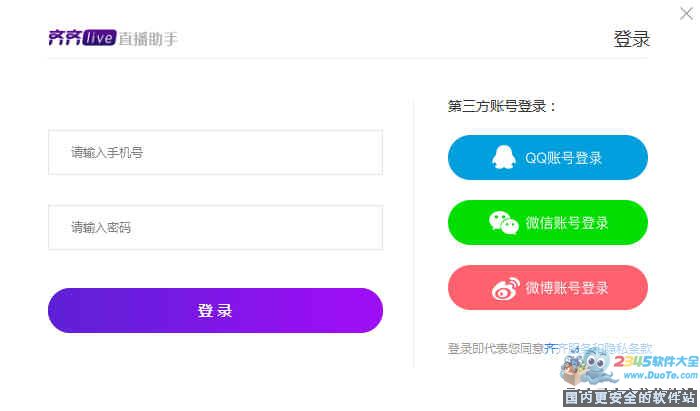
Task: Submit with the purple 登录 button
Action: click(x=215, y=310)
